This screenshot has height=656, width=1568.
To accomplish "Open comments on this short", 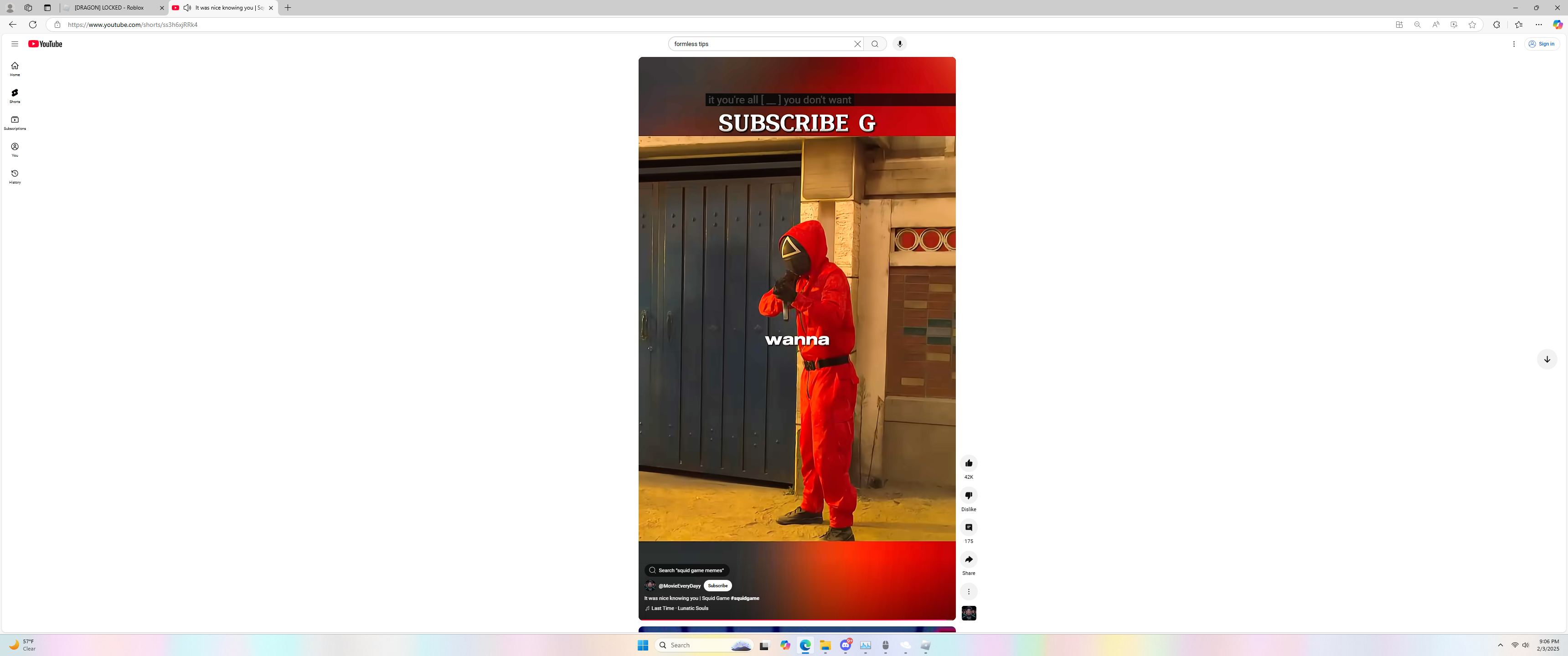I will coord(969,528).
